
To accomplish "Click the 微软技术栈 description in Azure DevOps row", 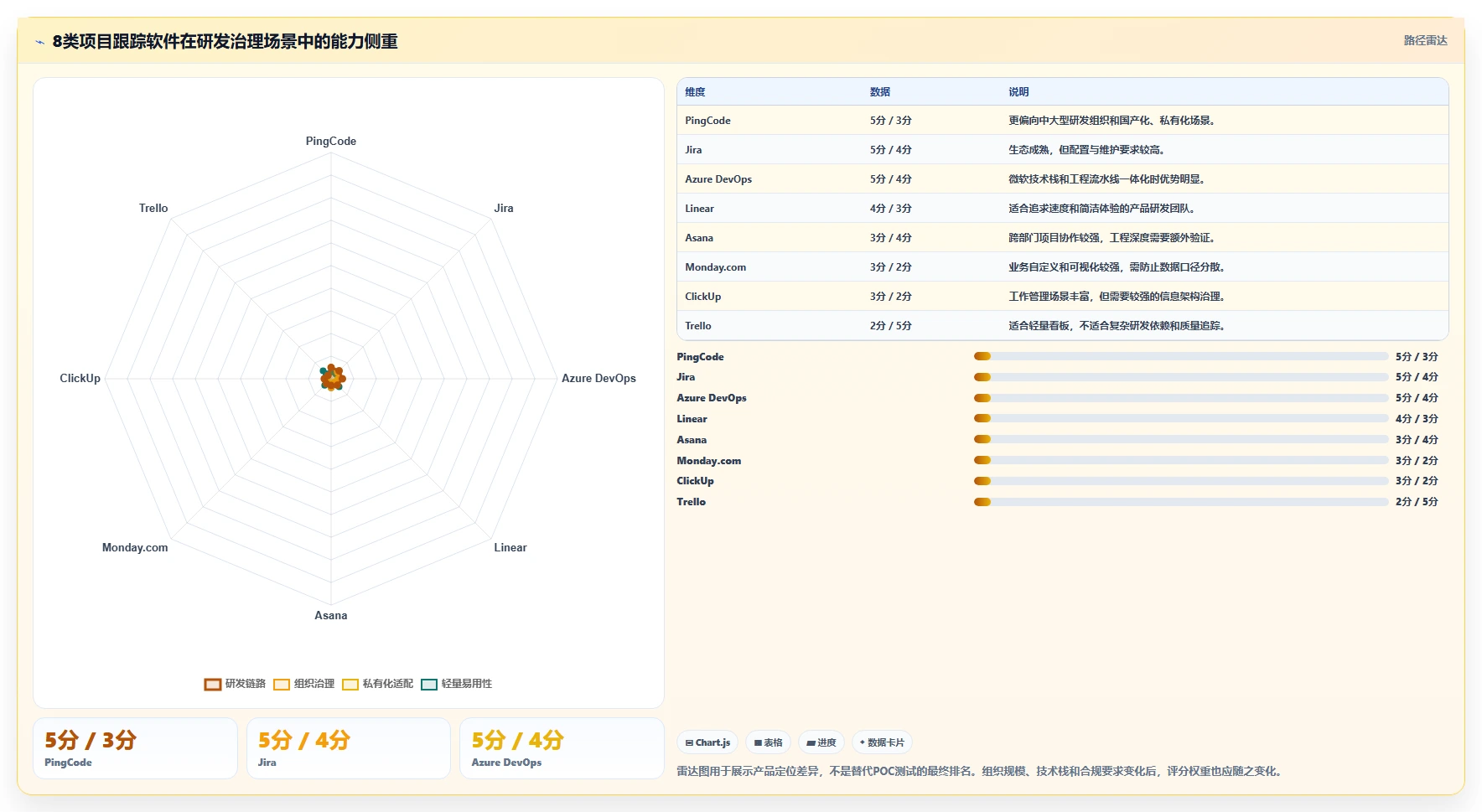I will (1106, 179).
